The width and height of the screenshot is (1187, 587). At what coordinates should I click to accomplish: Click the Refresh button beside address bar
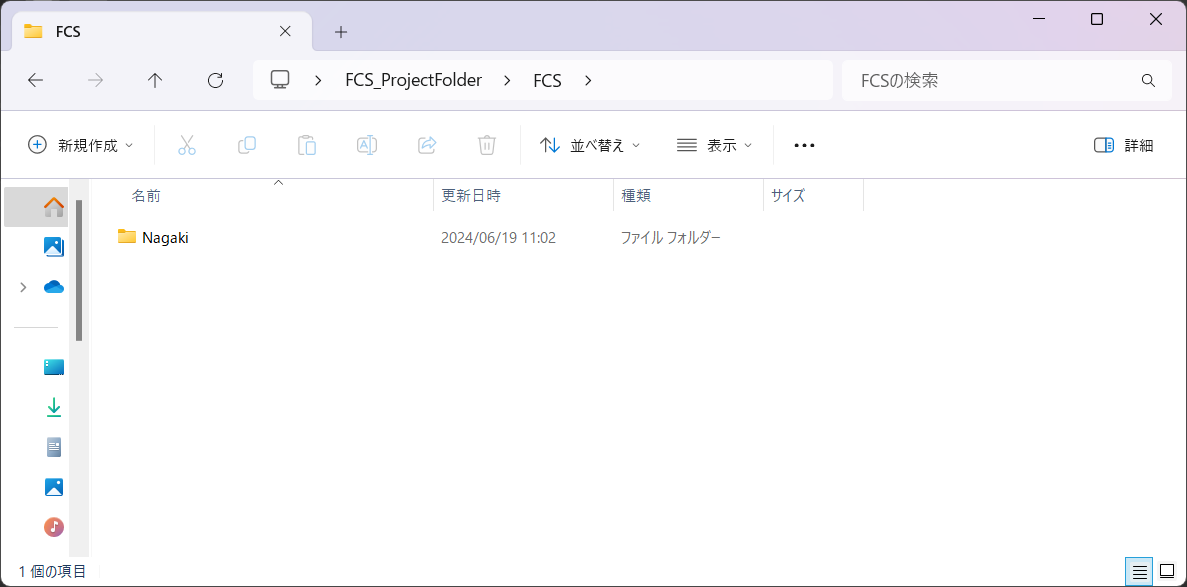[215, 81]
